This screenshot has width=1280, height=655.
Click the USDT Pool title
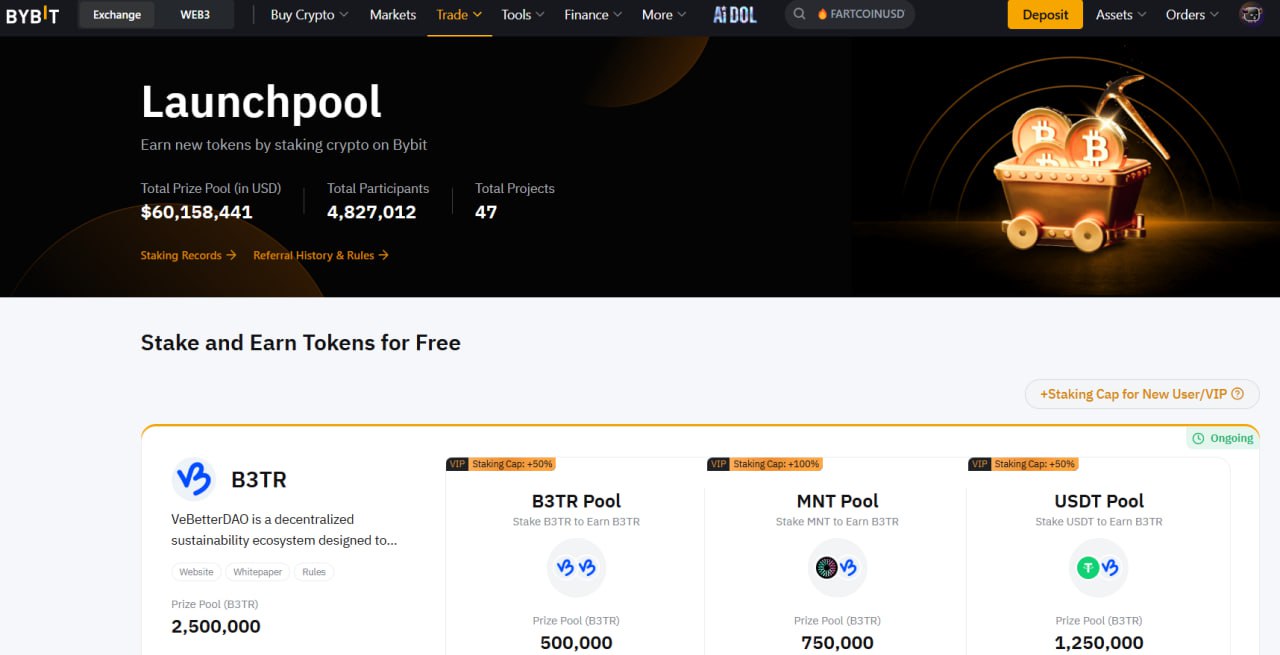click(x=1098, y=501)
